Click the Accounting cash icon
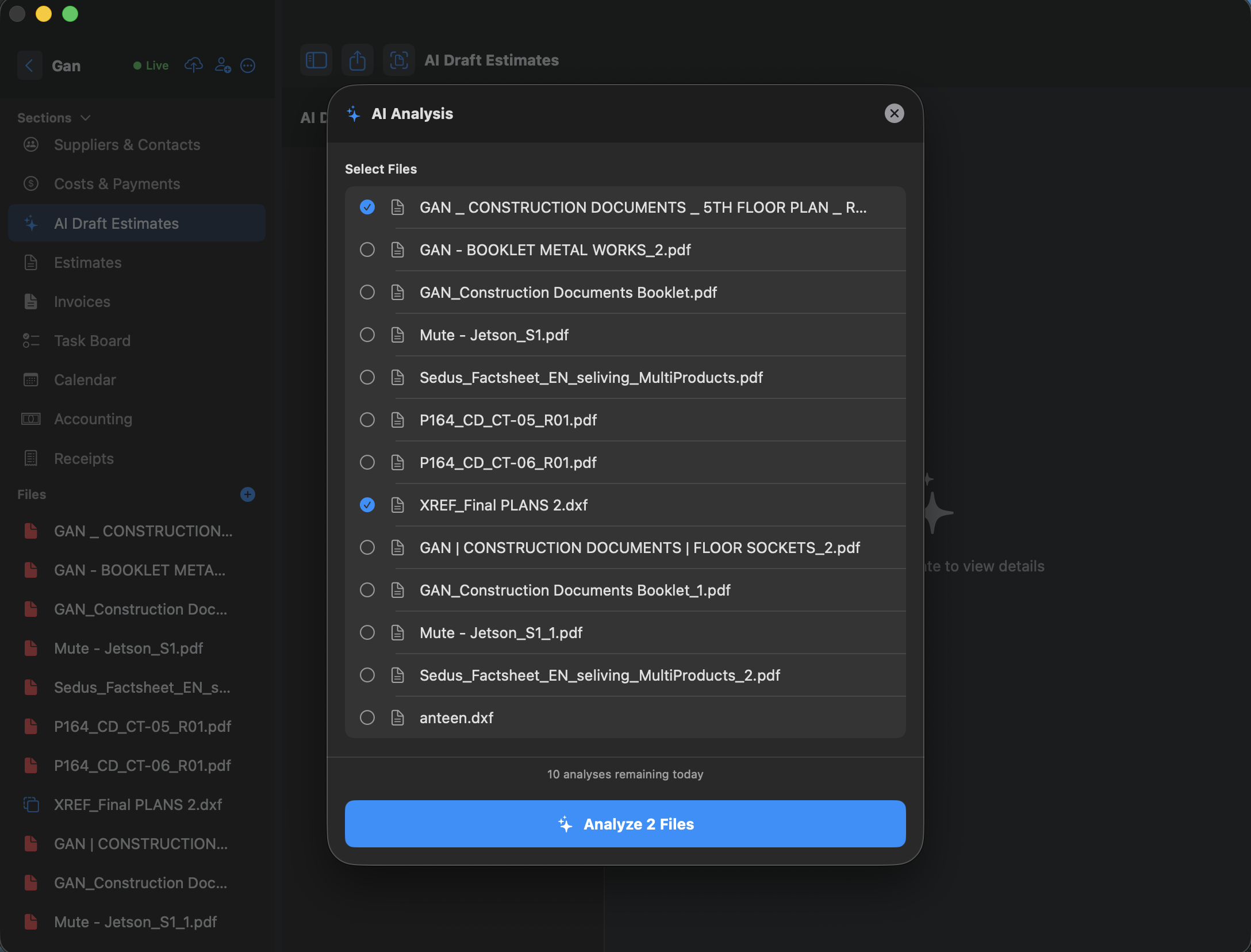The width and height of the screenshot is (1251, 952). pyautogui.click(x=31, y=419)
